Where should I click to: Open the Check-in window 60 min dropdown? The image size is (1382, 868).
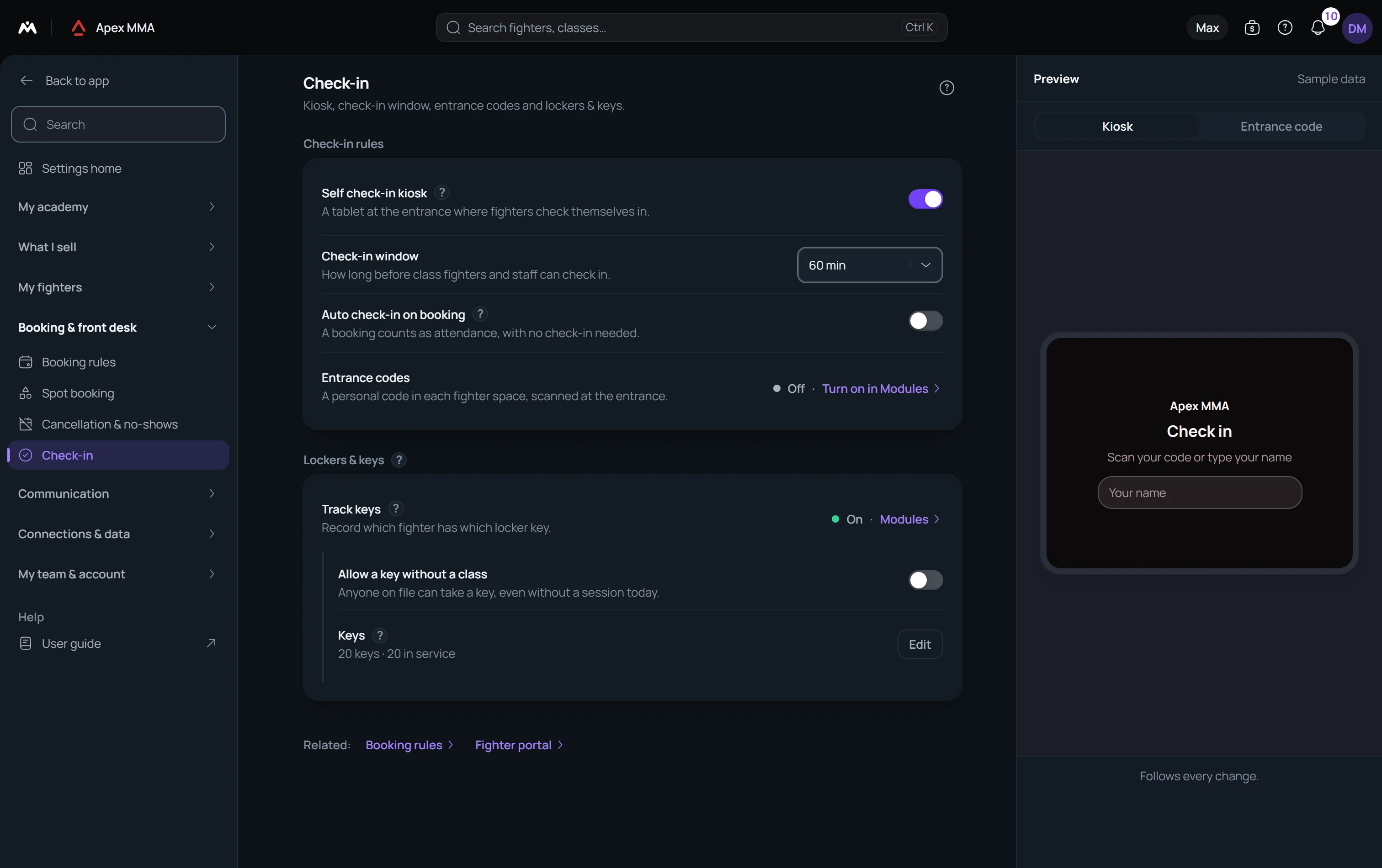[870, 265]
